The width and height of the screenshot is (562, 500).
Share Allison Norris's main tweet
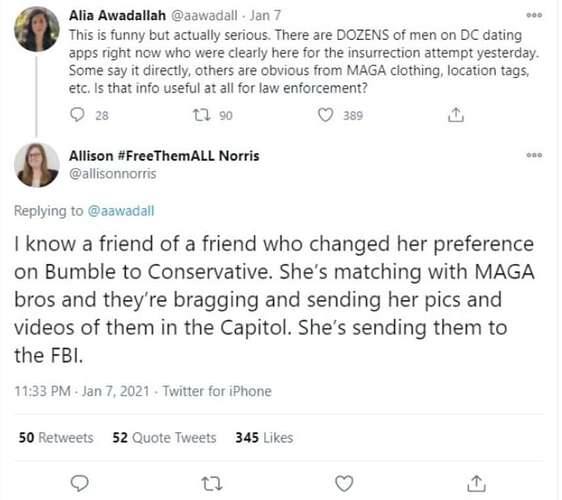476,483
